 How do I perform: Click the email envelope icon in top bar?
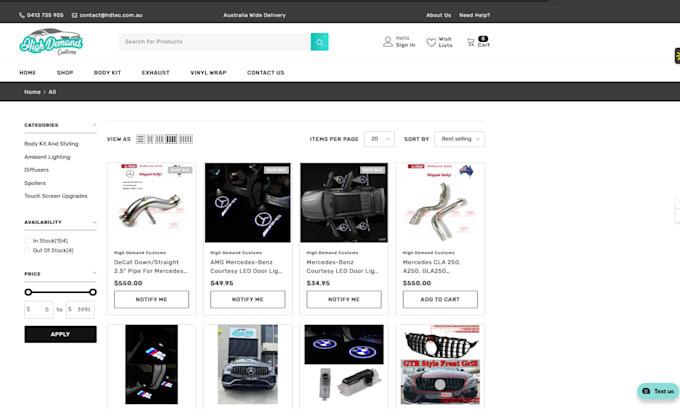point(75,15)
